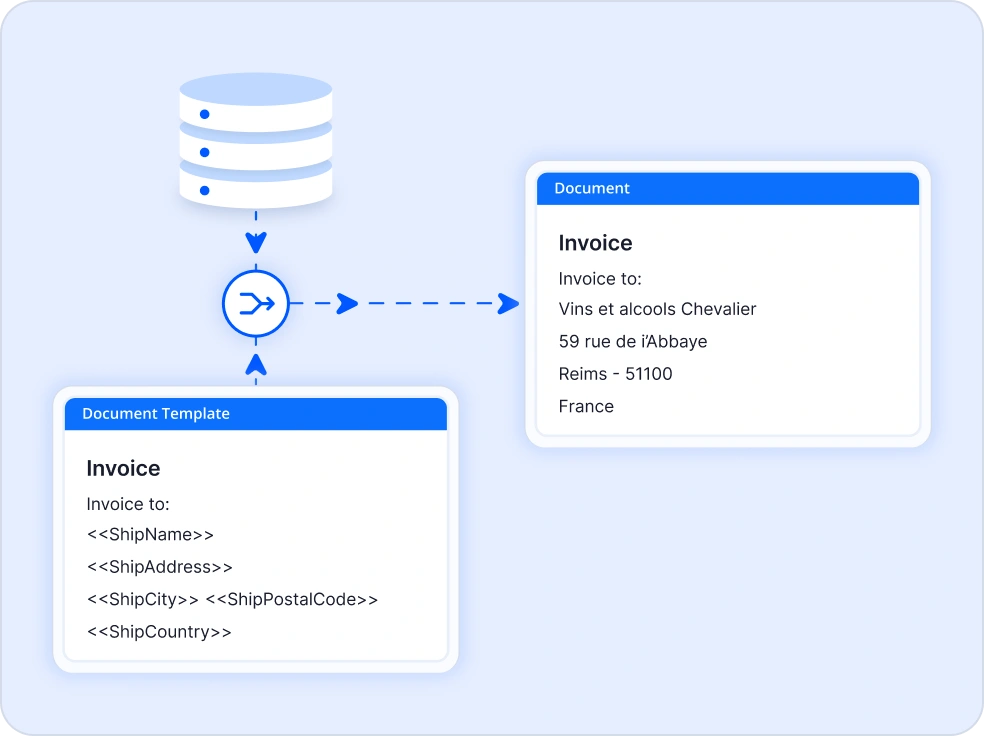Click Vins et alcools Chevalier text
This screenshot has height=736, width=984.
tap(657, 309)
